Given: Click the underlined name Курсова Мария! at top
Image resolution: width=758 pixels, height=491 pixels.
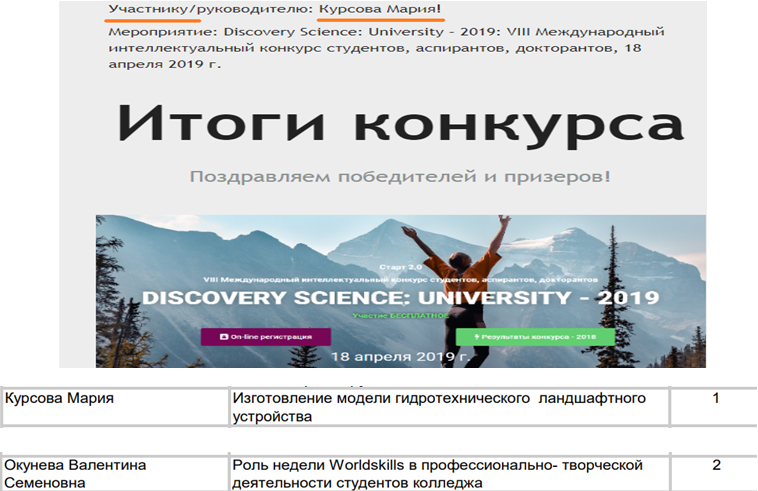Looking at the screenshot, I should click(380, 9).
